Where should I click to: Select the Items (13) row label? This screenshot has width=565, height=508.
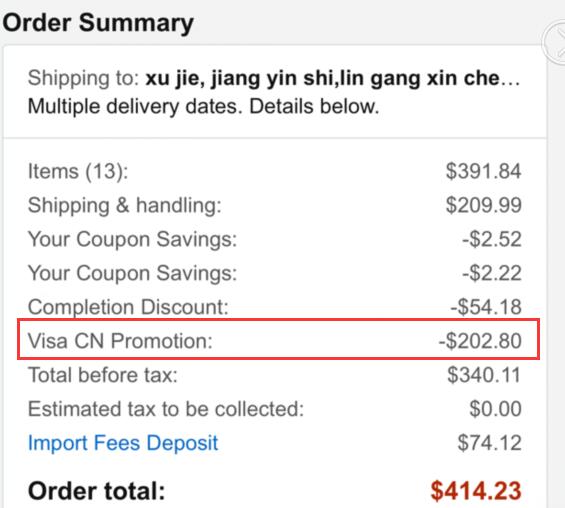pyautogui.click(x=78, y=171)
